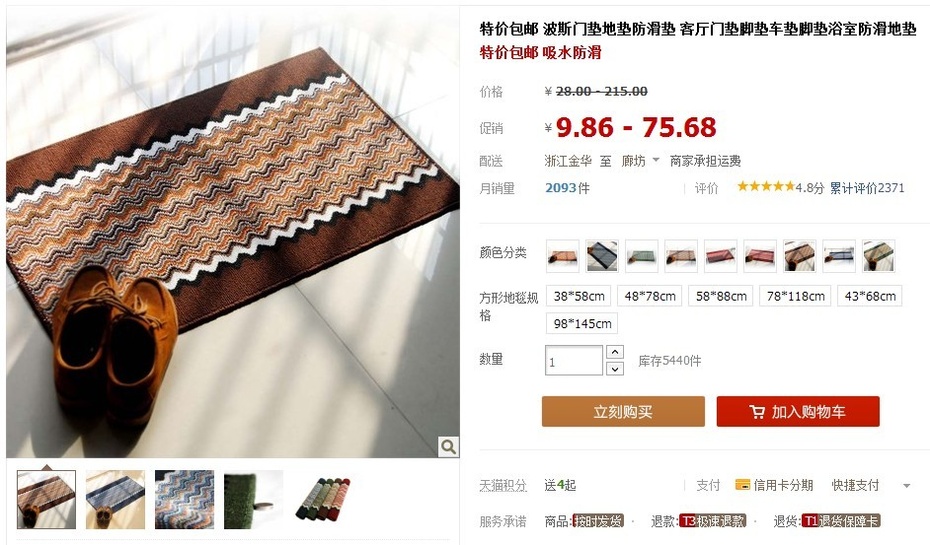930x545 pixels.
Task: Pick the green mat color swatch
Action: point(641,256)
